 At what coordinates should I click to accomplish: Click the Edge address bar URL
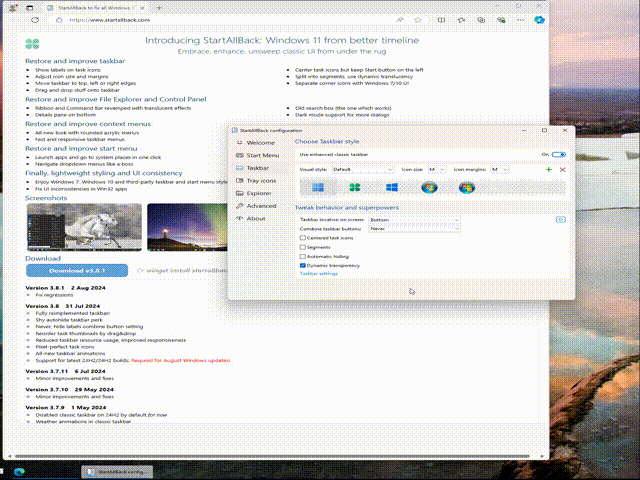(109, 20)
